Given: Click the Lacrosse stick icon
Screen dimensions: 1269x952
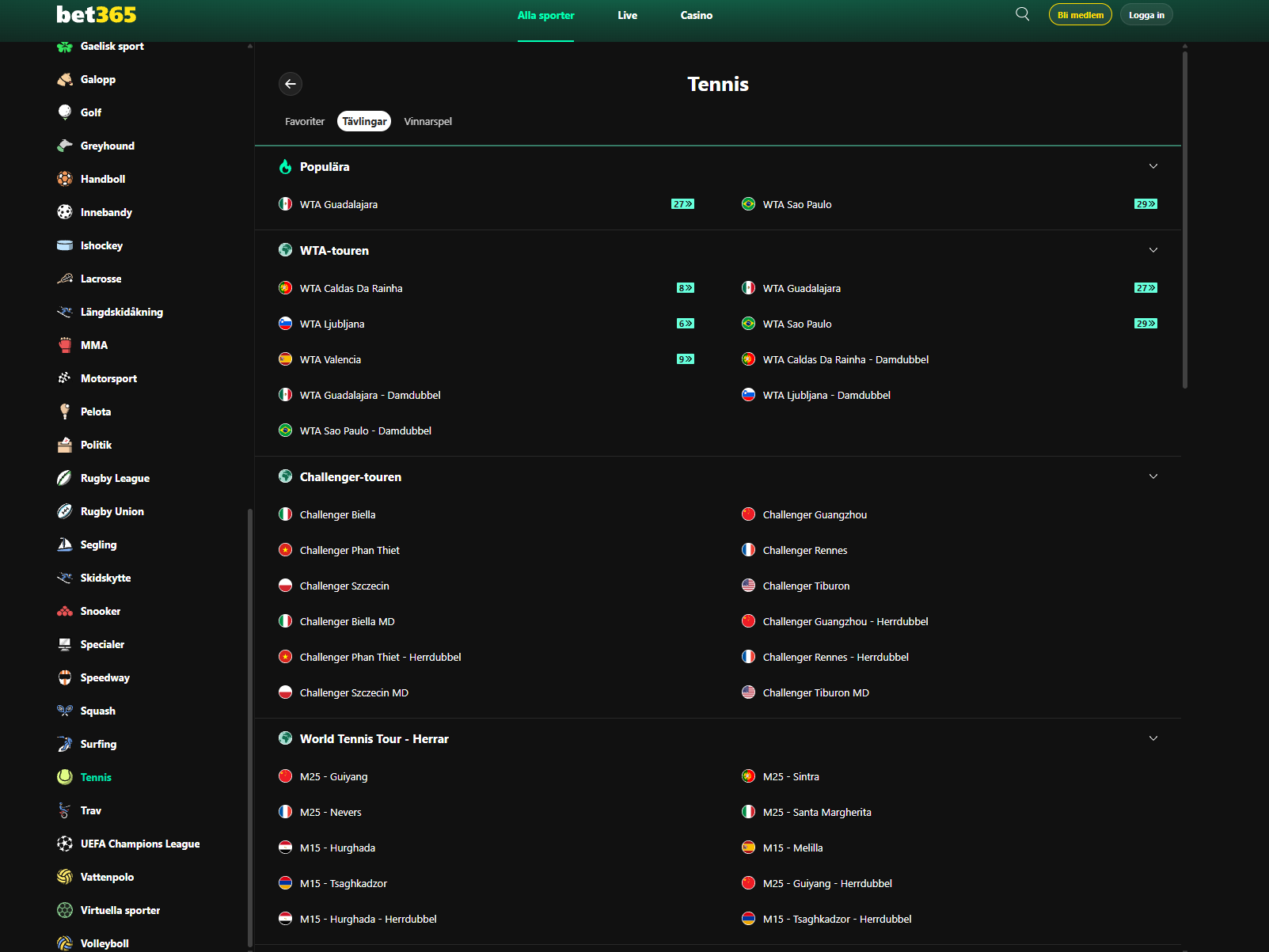Looking at the screenshot, I should pyautogui.click(x=65, y=279).
